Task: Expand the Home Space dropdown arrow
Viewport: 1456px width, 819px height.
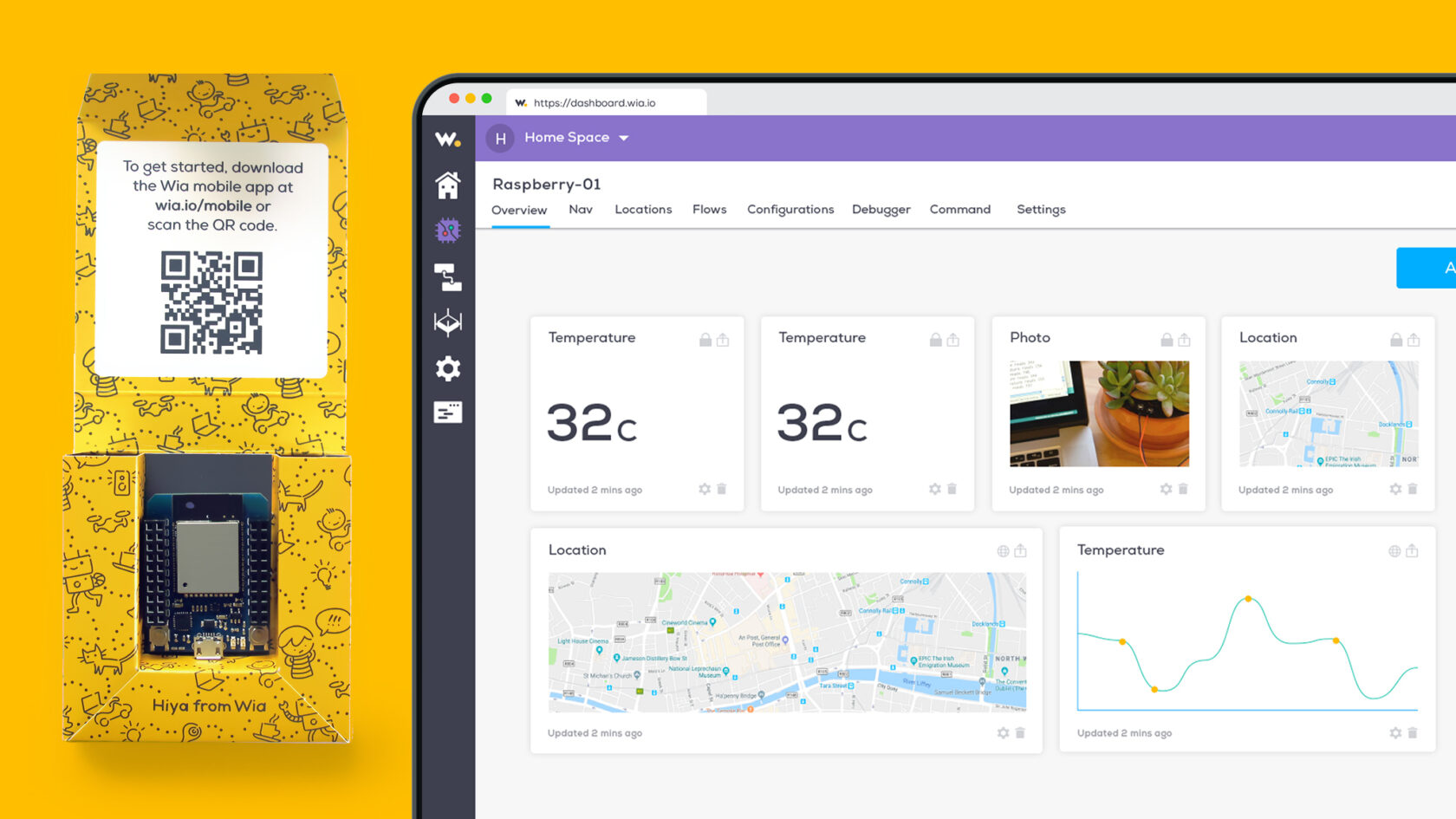Action: 624,138
